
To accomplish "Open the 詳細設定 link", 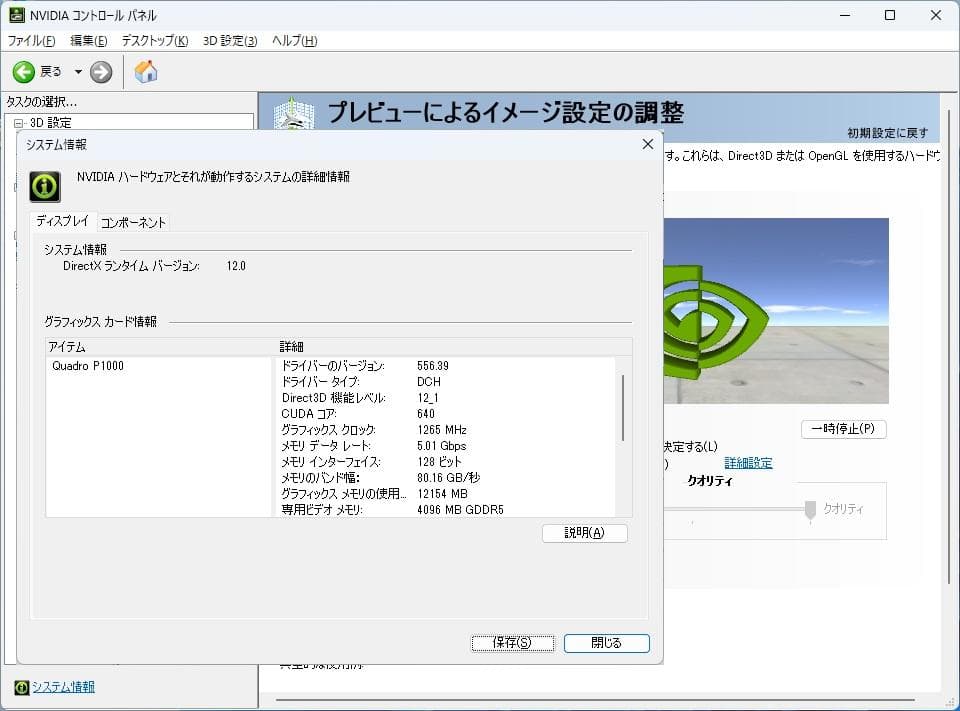I will click(x=748, y=462).
